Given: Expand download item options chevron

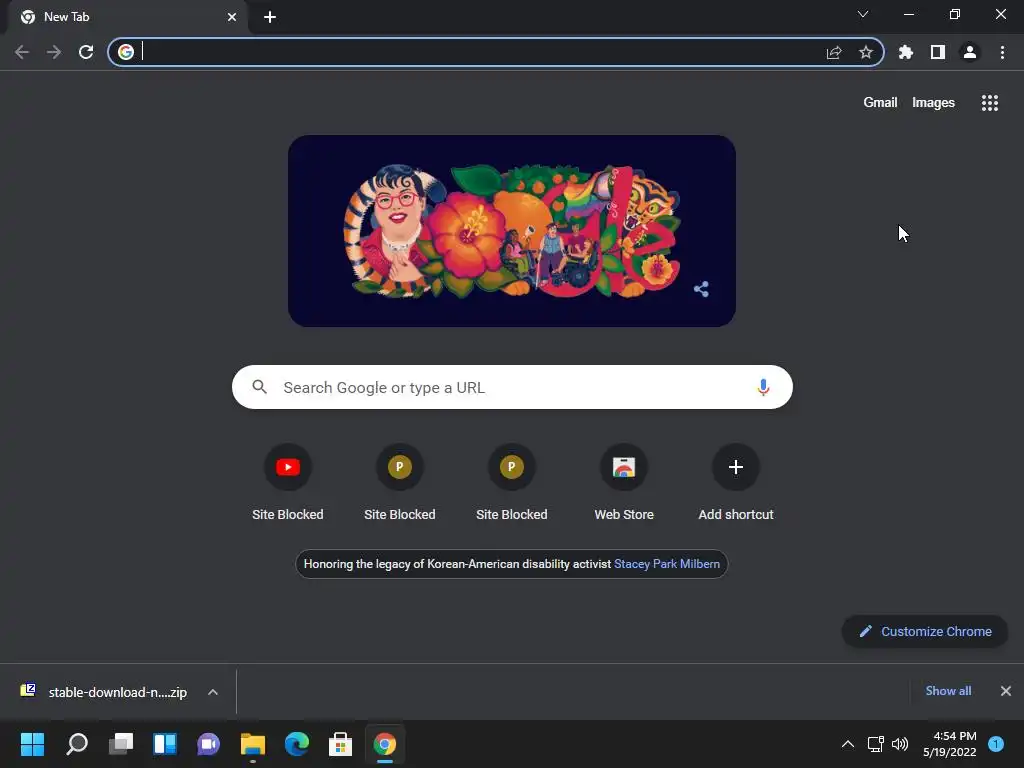Looking at the screenshot, I should pos(213,692).
